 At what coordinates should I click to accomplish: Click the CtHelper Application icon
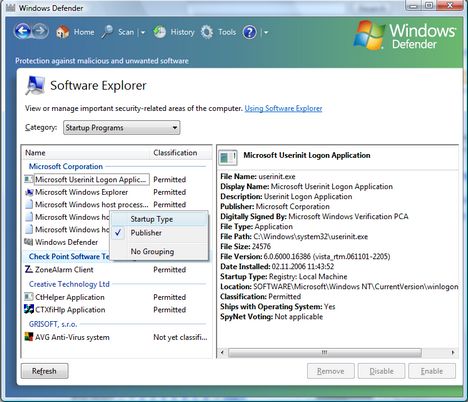tap(29, 297)
